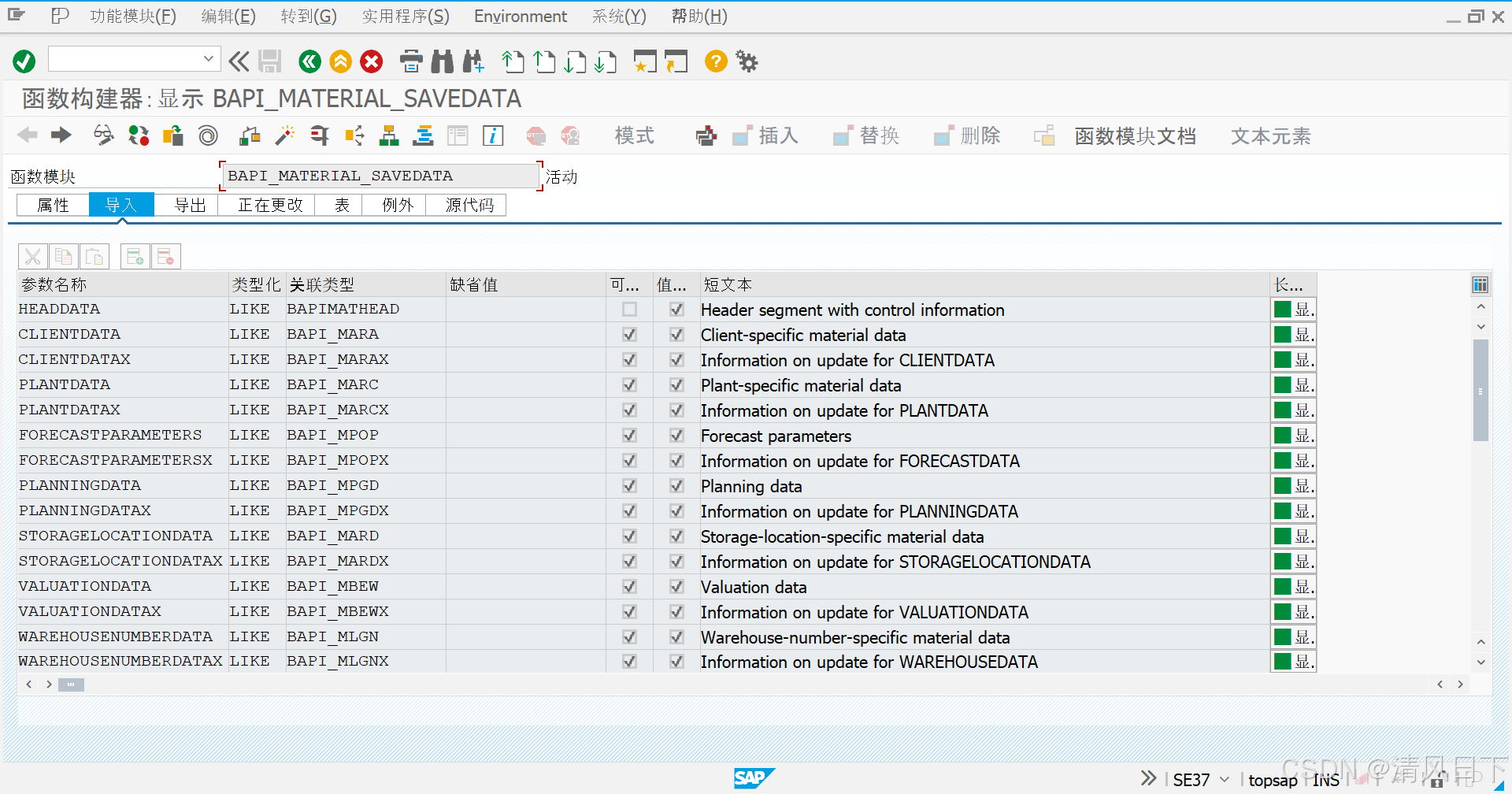Click the Find Next binoculars icon
Image resolution: width=1512 pixels, height=794 pixels.
tap(473, 61)
